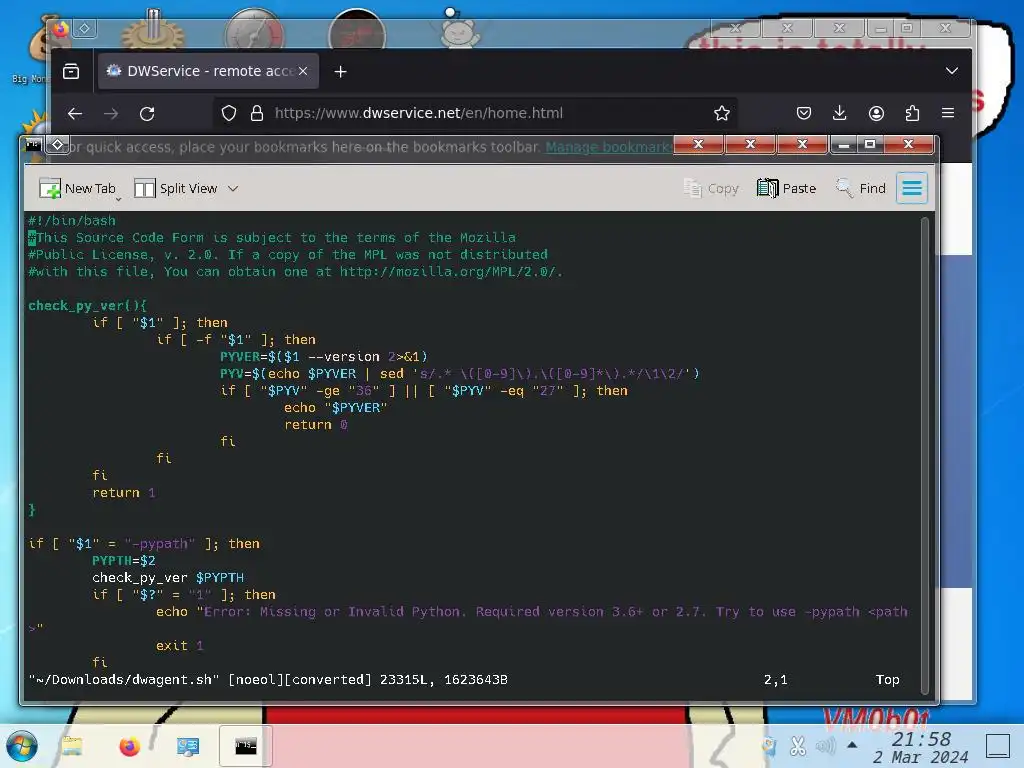1024x768 pixels.
Task: Click the 'return 0' line
Action: coord(316,424)
